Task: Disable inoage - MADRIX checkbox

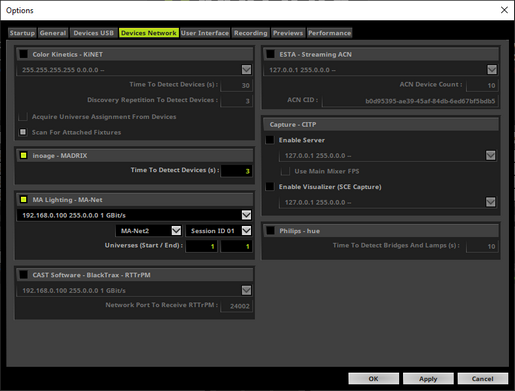Action: (x=24, y=155)
